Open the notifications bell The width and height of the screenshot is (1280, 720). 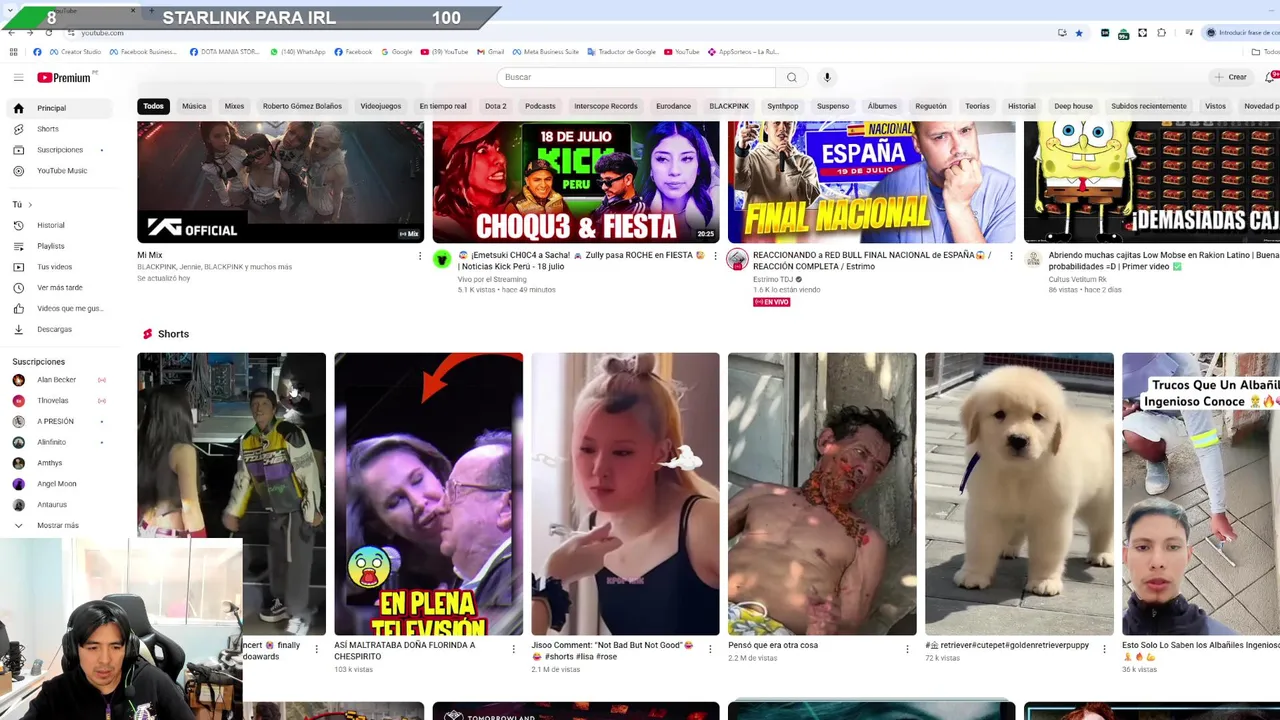tap(1270, 77)
